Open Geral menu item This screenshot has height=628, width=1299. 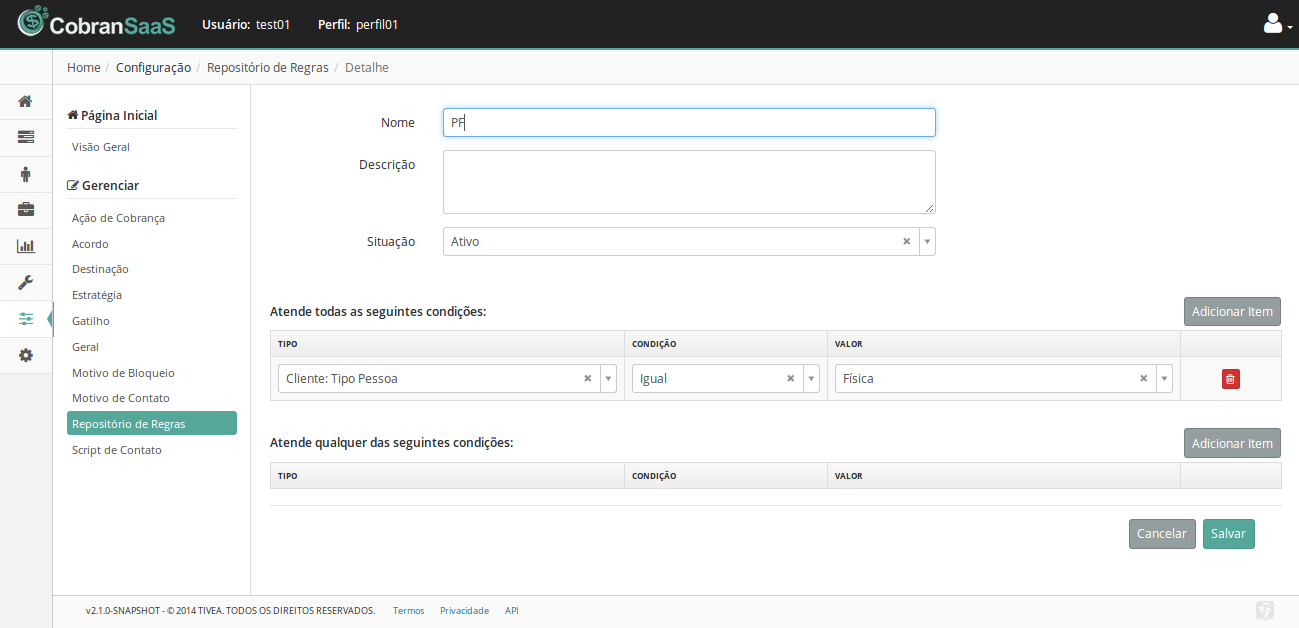[86, 347]
